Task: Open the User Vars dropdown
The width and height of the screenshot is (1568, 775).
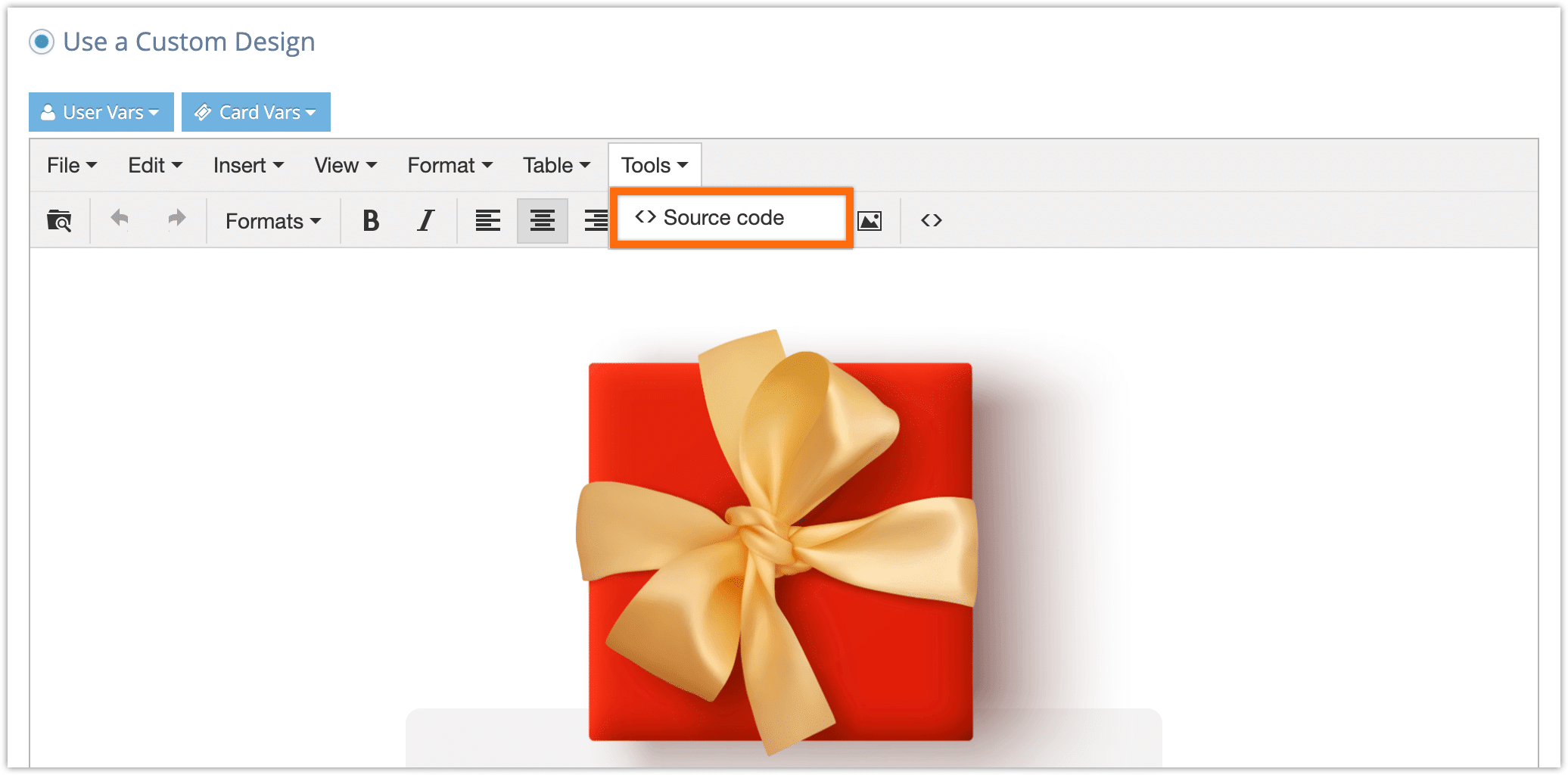Action: click(101, 112)
